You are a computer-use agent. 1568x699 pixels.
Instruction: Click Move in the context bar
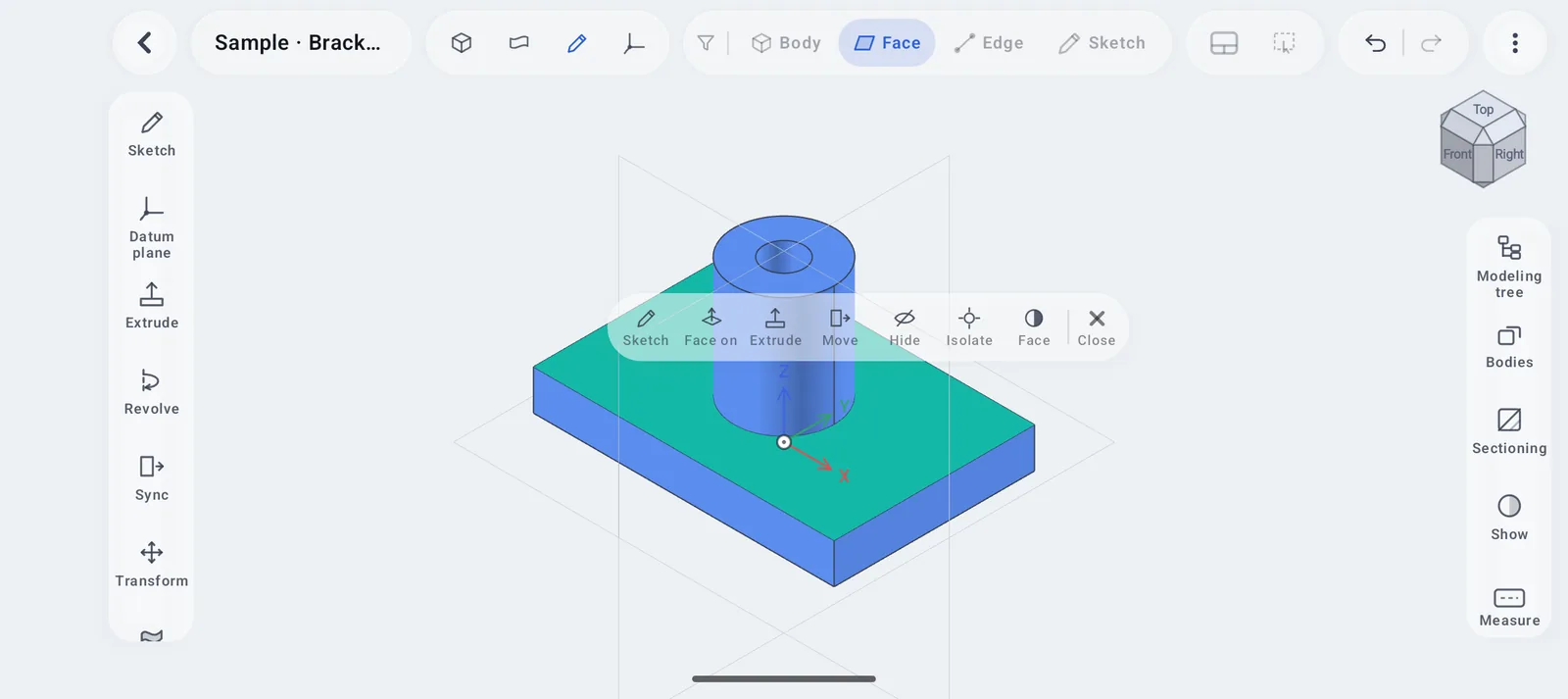840,327
